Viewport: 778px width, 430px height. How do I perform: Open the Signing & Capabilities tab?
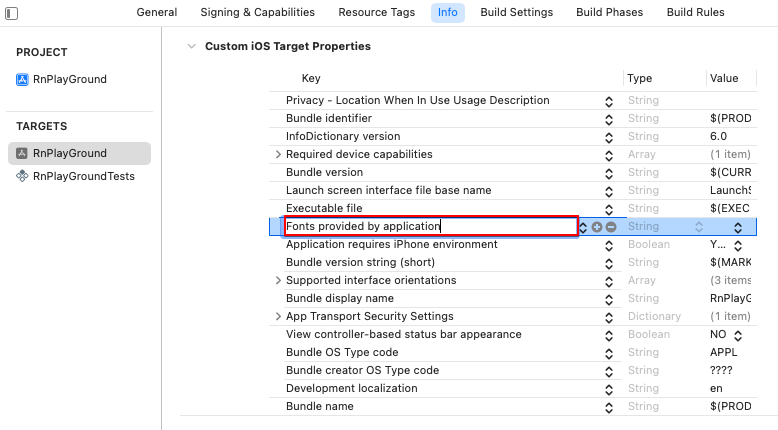point(258,12)
